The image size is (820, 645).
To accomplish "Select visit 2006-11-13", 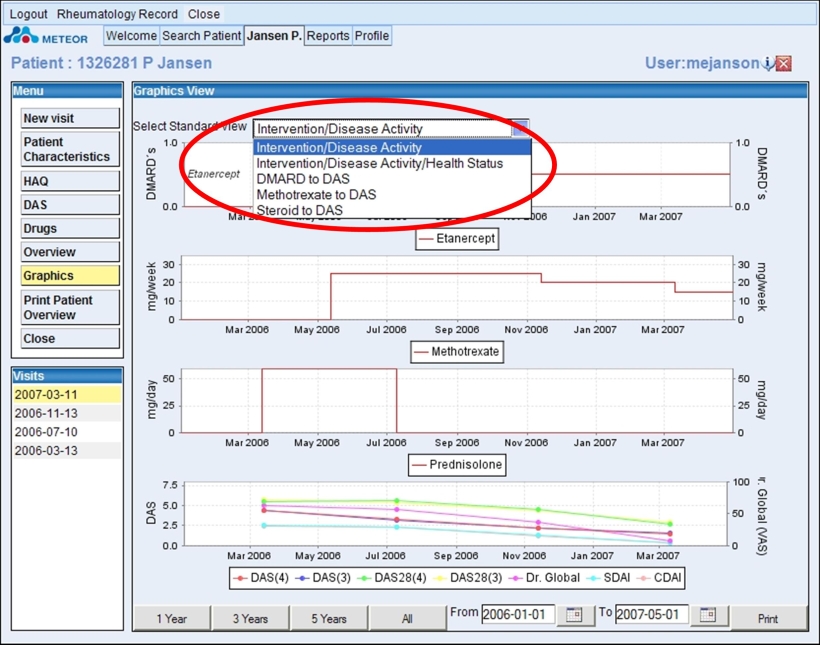I will coord(67,413).
